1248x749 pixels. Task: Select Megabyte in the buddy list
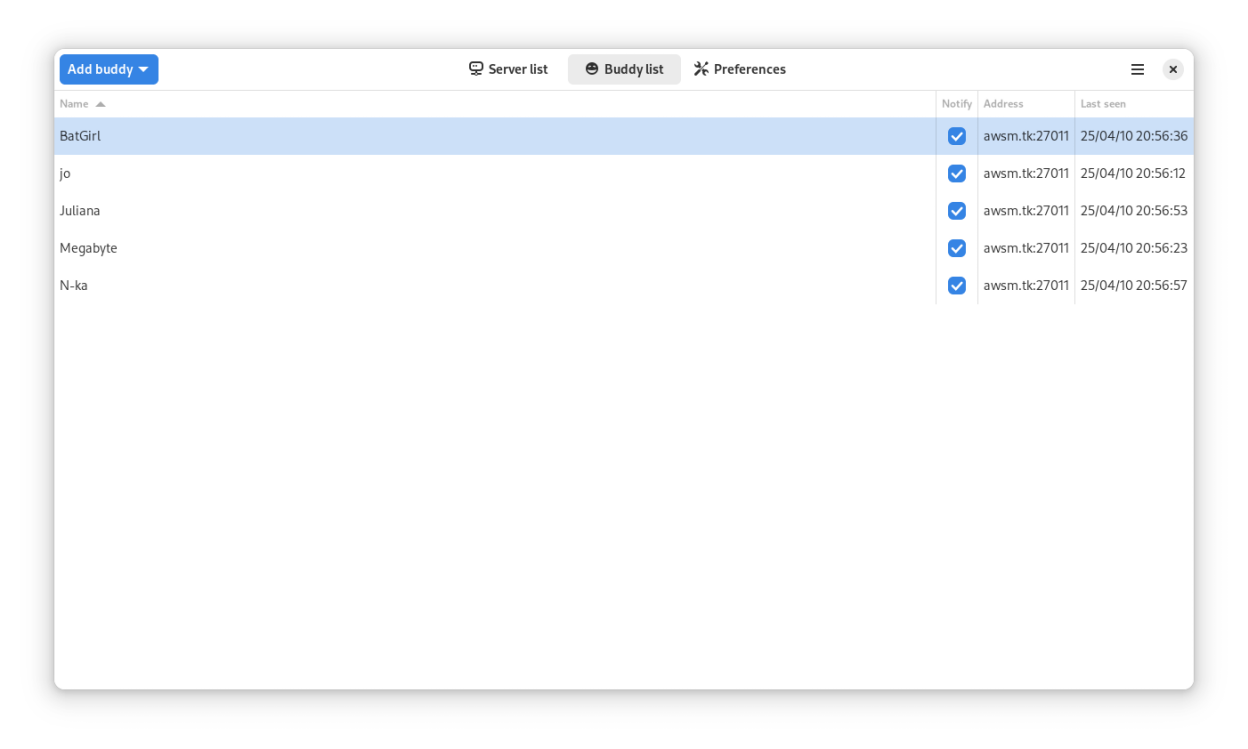click(x=88, y=248)
